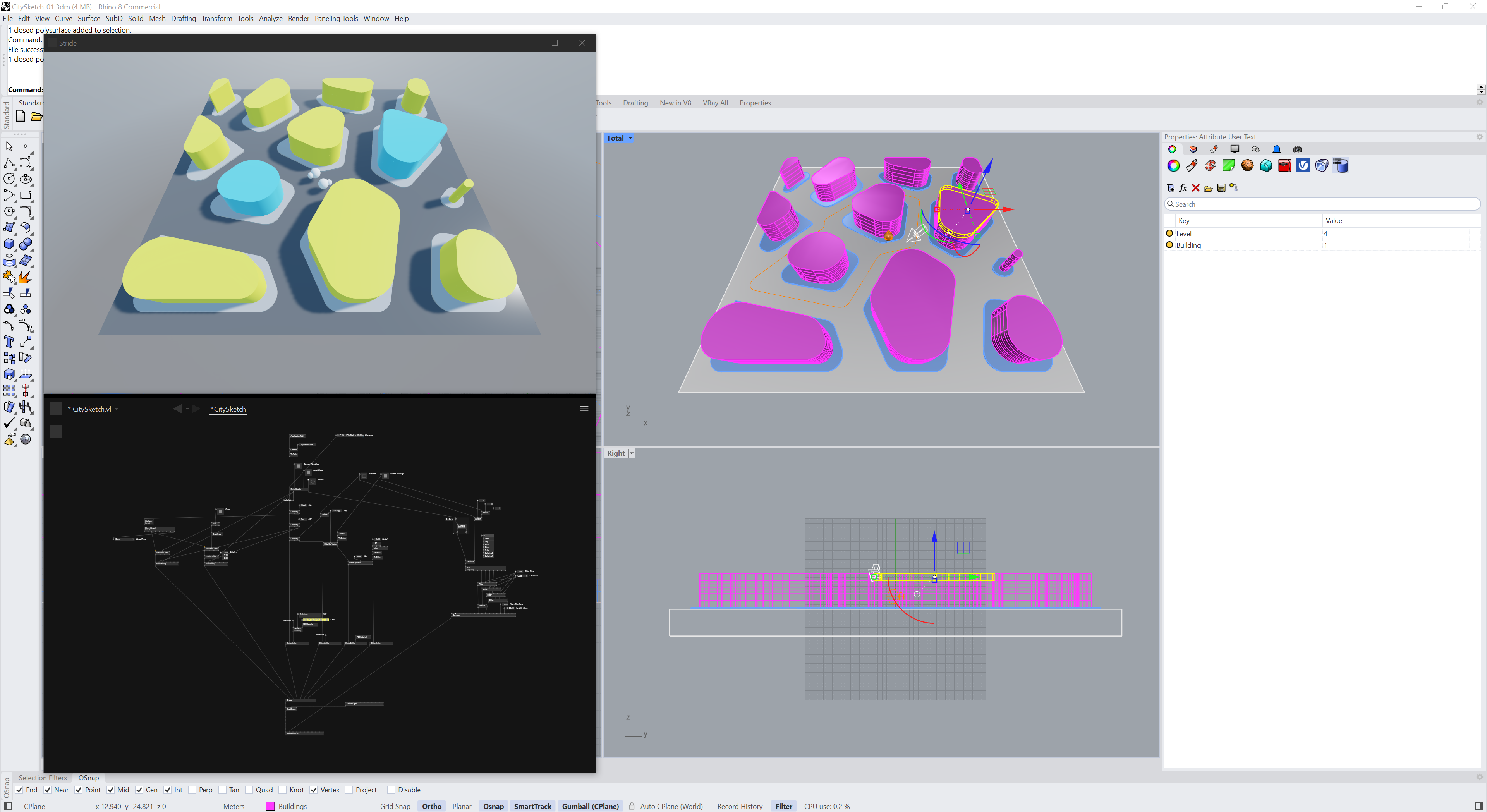
Task: Open the Camera properties tab icon
Action: tap(1297, 149)
